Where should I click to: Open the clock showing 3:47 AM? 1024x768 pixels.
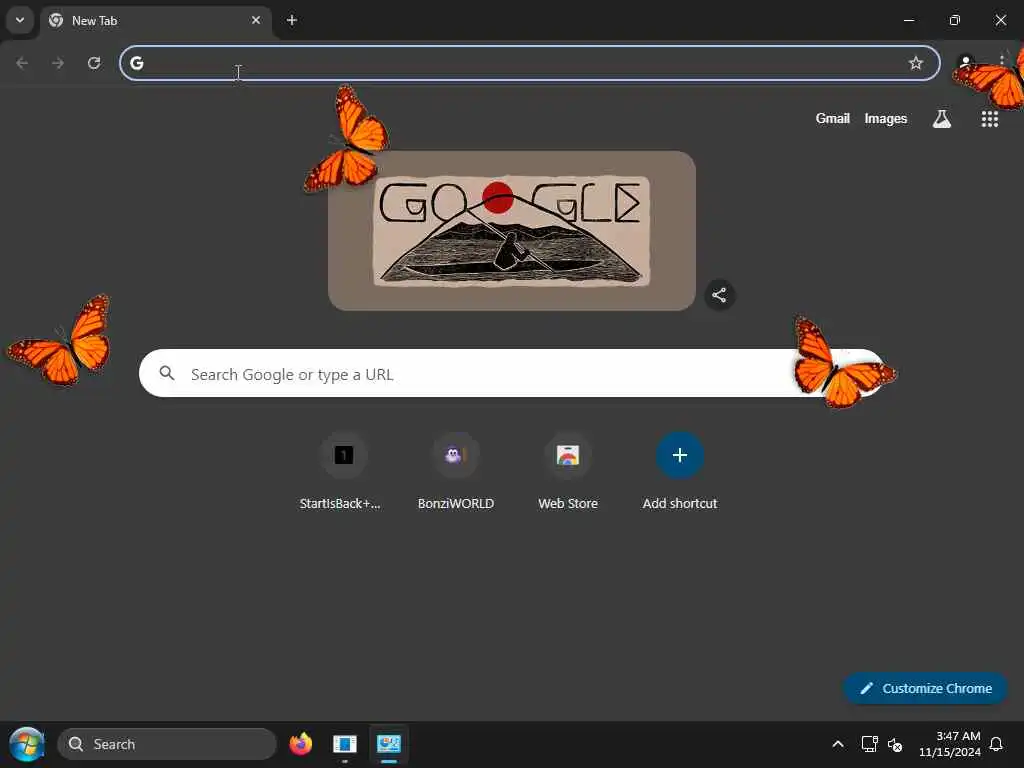tap(950, 744)
